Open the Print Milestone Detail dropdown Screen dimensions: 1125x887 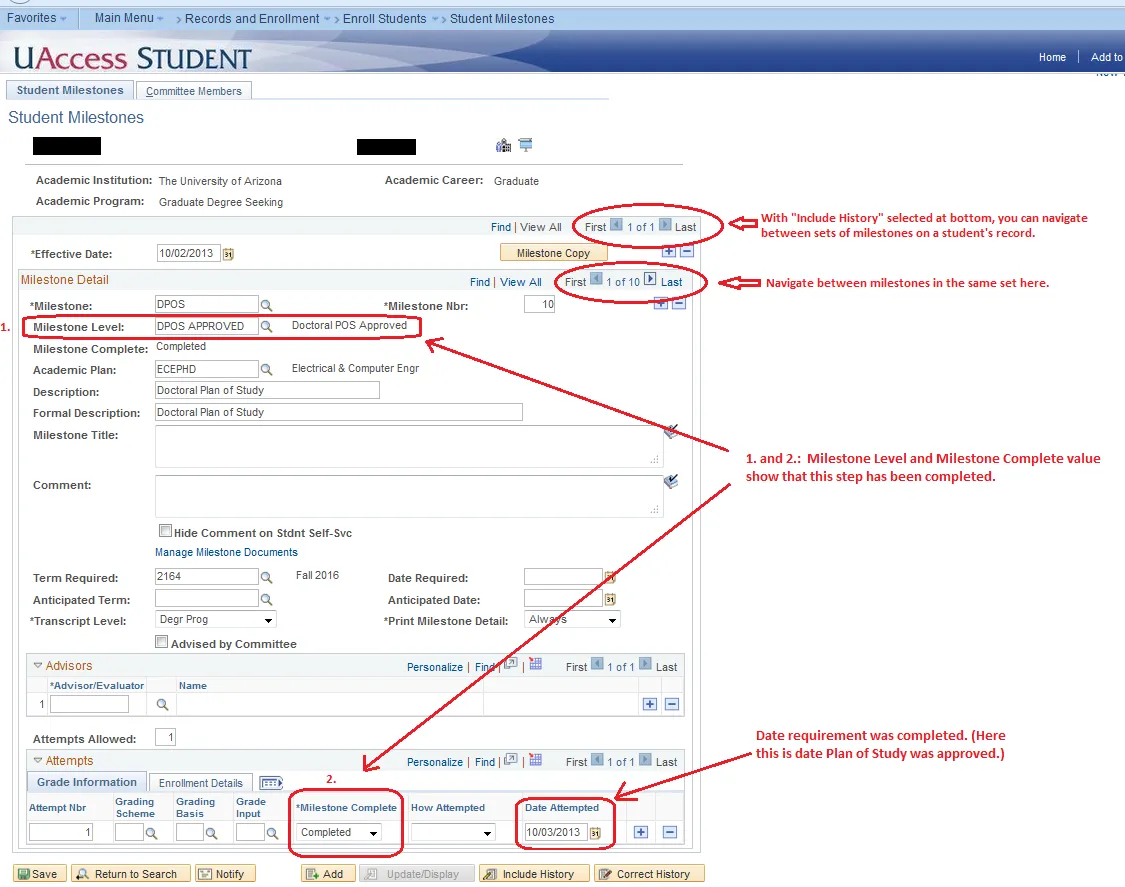573,619
